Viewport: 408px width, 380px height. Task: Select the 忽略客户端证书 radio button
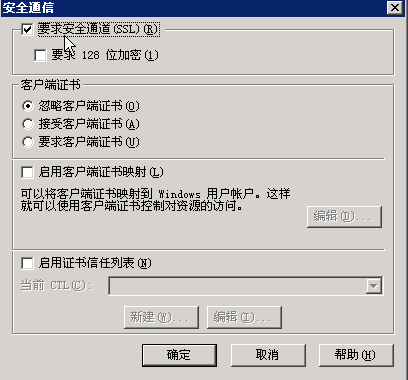[x=28, y=106]
